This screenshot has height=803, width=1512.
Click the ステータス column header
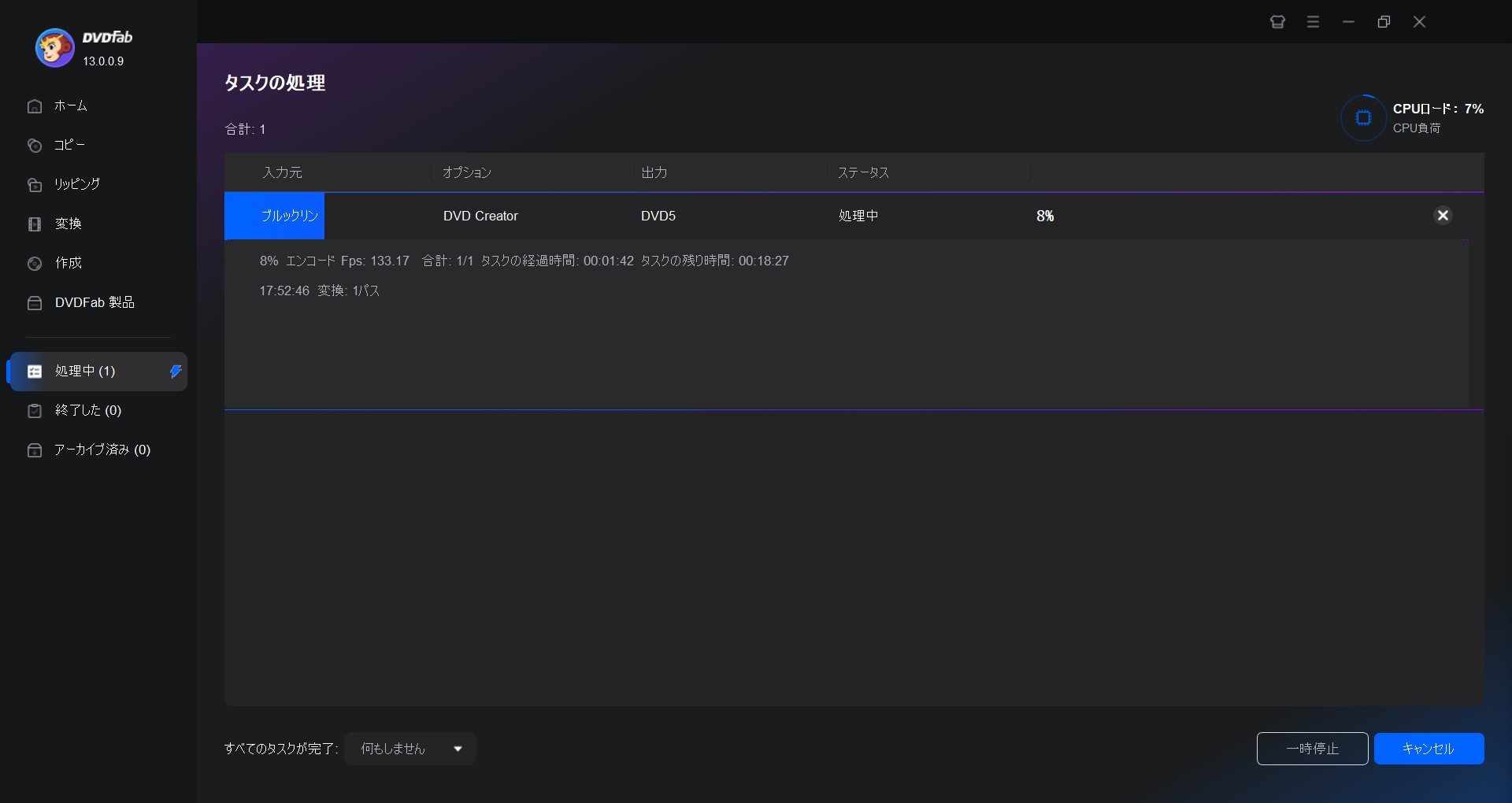click(864, 172)
